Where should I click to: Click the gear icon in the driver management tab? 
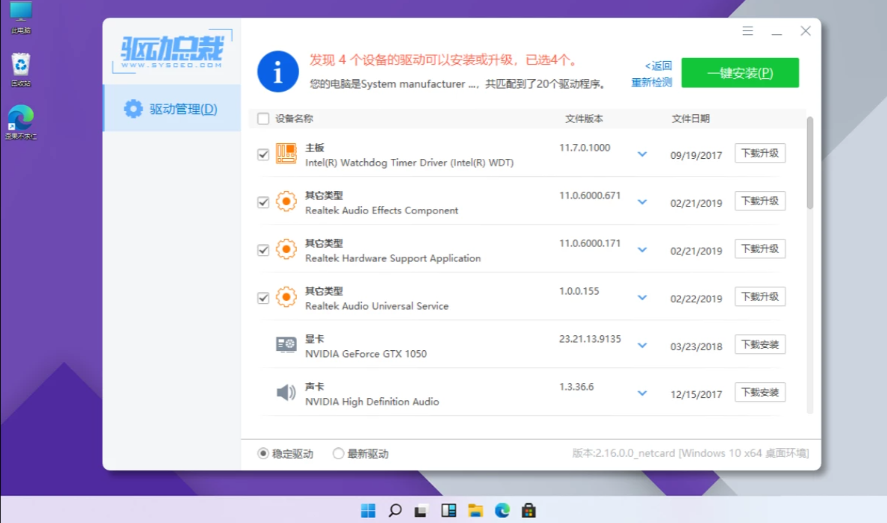coord(134,109)
